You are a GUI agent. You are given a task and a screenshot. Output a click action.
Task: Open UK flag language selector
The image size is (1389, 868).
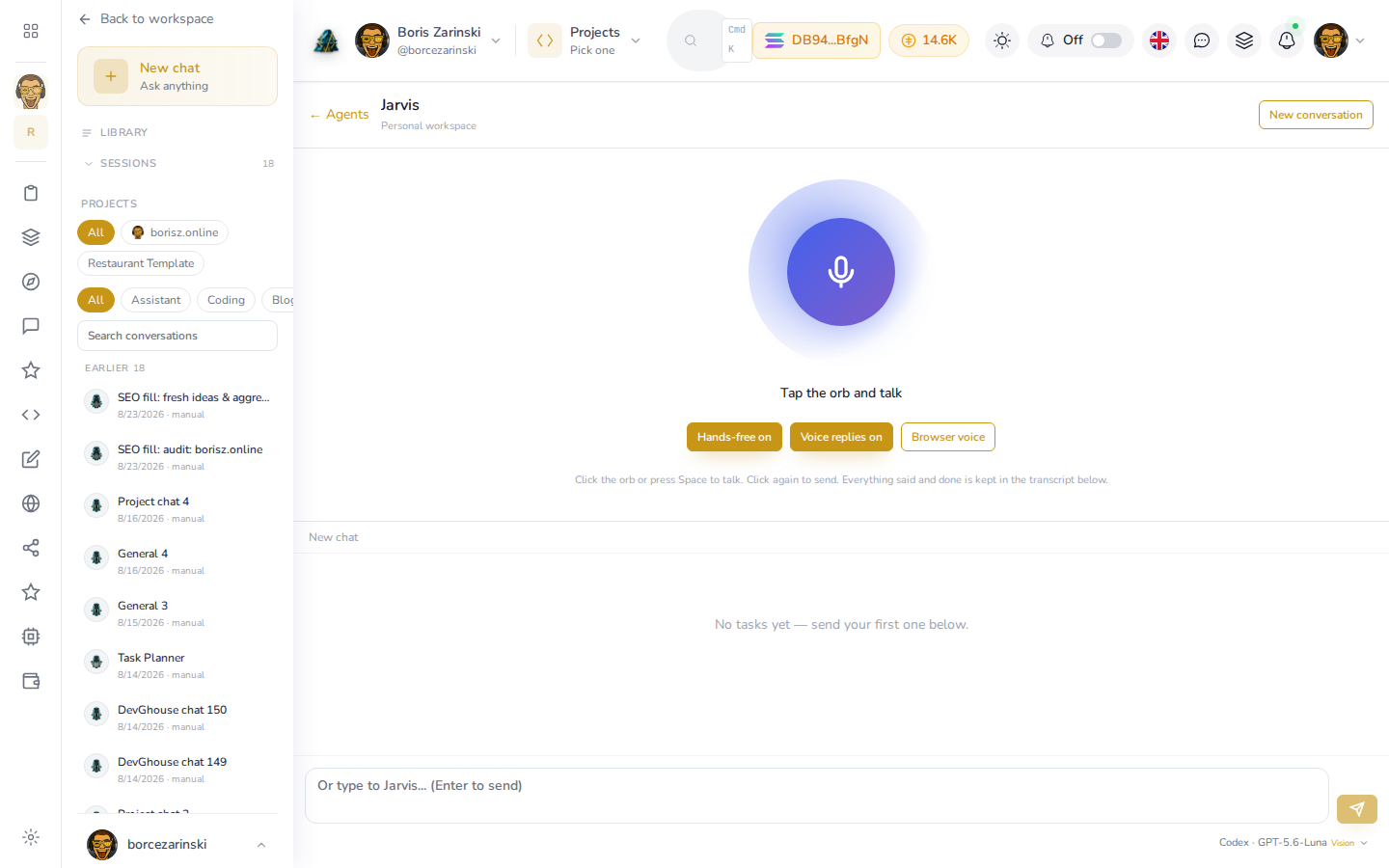click(x=1159, y=41)
